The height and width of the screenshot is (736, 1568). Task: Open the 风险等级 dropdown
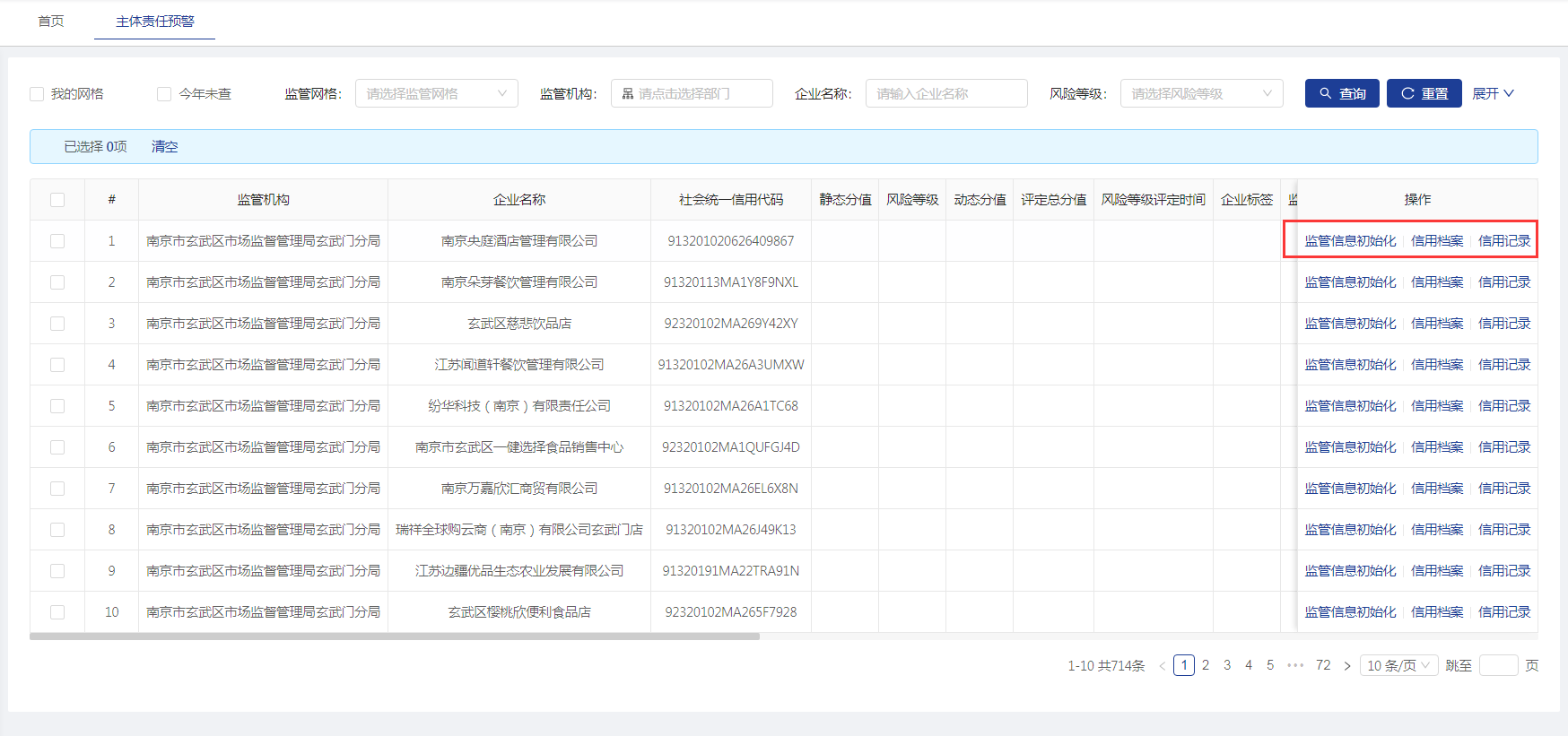[1201, 93]
